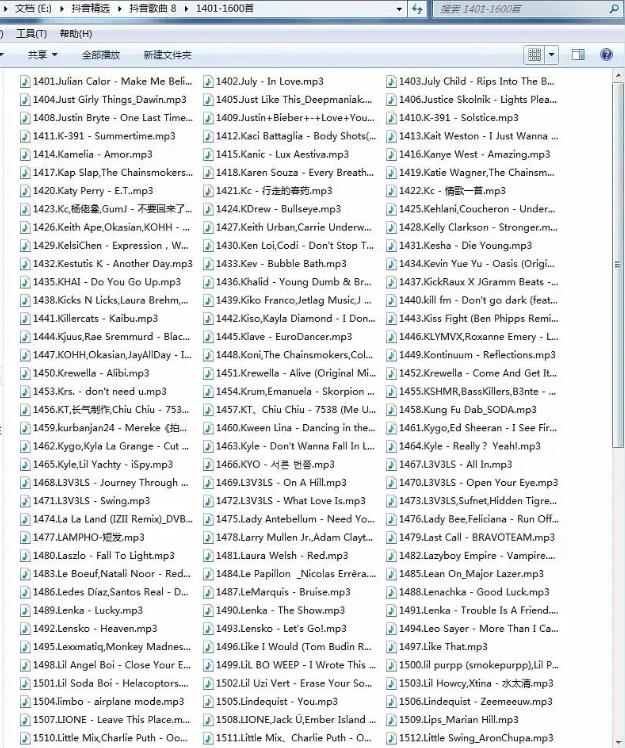
Task: Click the search magnifier icon
Action: coord(615,9)
